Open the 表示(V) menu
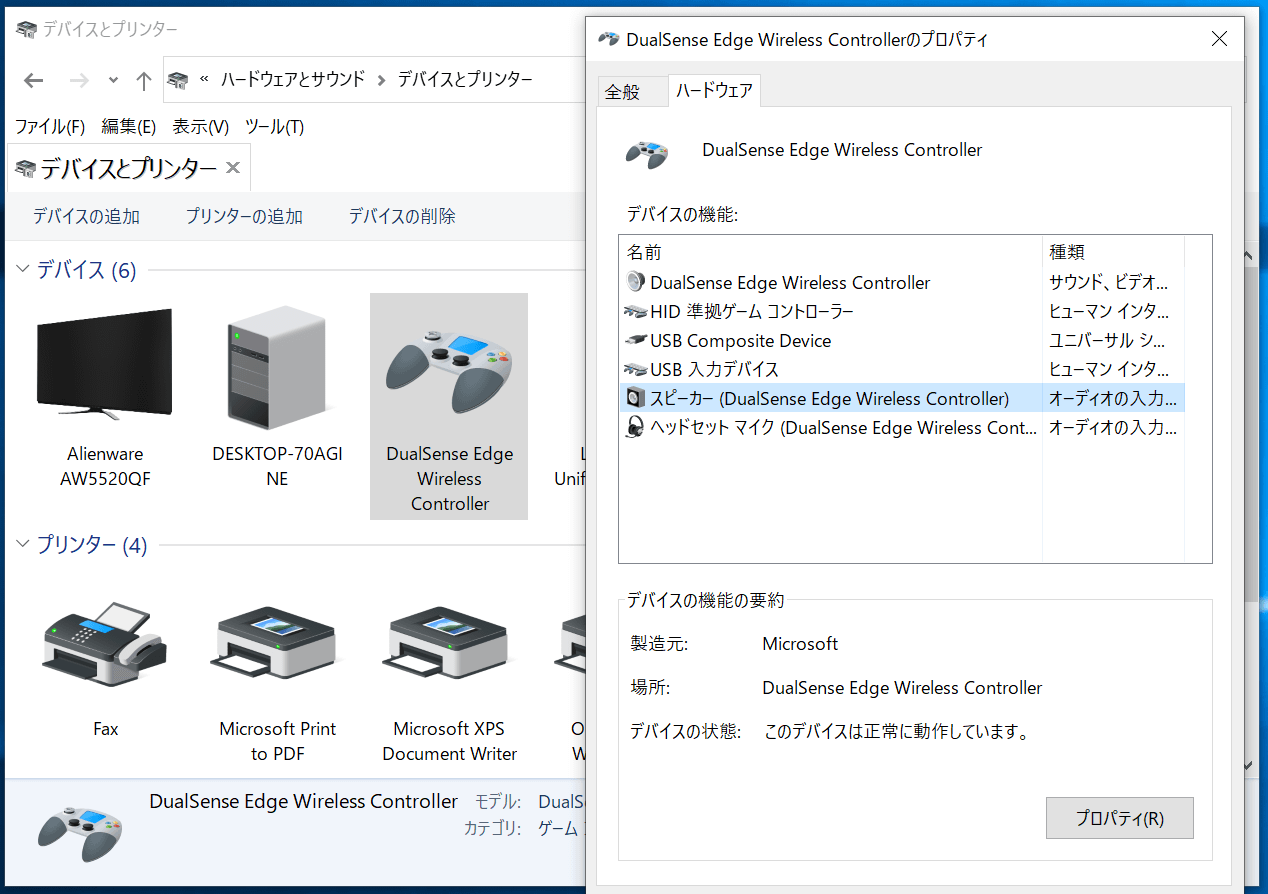This screenshot has width=1268, height=894. 201,127
